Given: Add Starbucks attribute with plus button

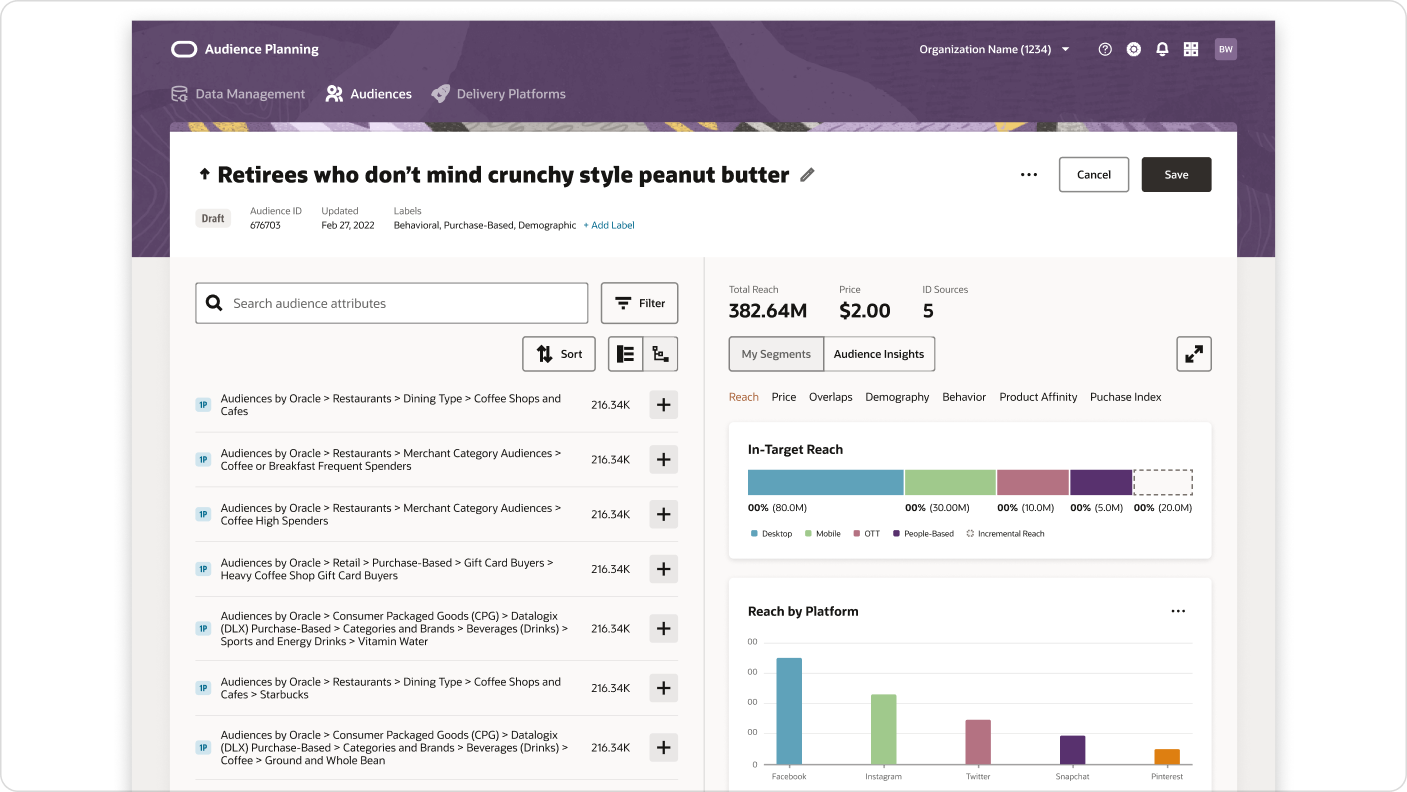Looking at the screenshot, I should 664,688.
